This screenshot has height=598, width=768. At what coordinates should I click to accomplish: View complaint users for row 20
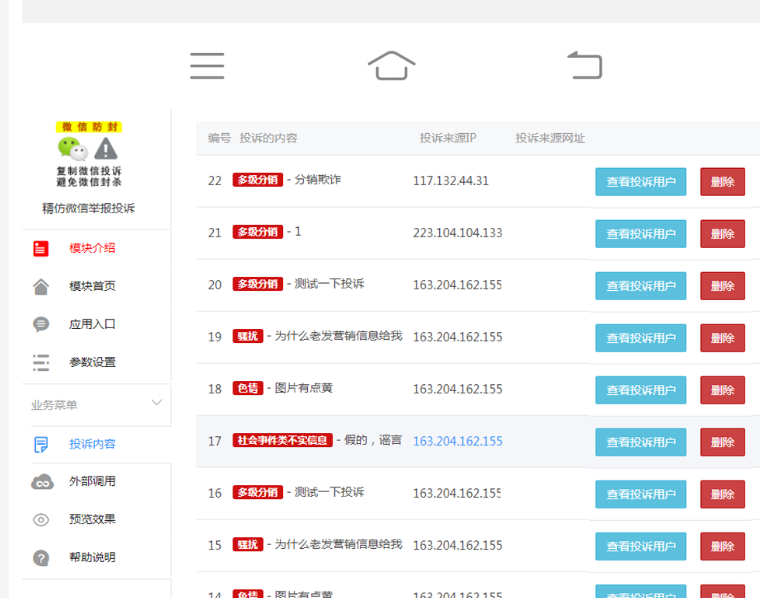pyautogui.click(x=641, y=286)
